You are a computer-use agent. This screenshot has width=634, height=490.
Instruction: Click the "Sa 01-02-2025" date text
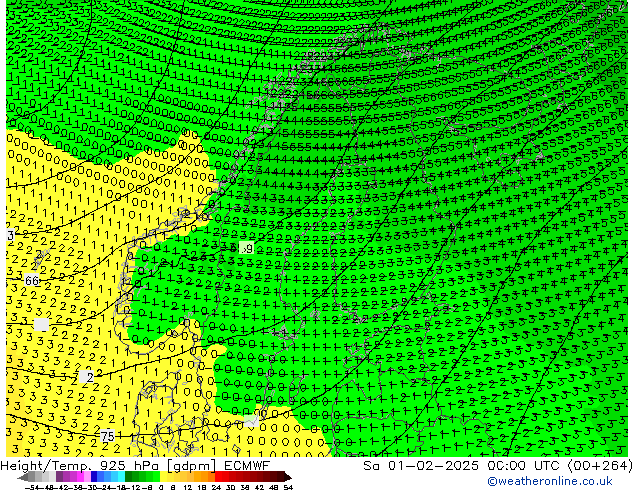click(x=421, y=466)
